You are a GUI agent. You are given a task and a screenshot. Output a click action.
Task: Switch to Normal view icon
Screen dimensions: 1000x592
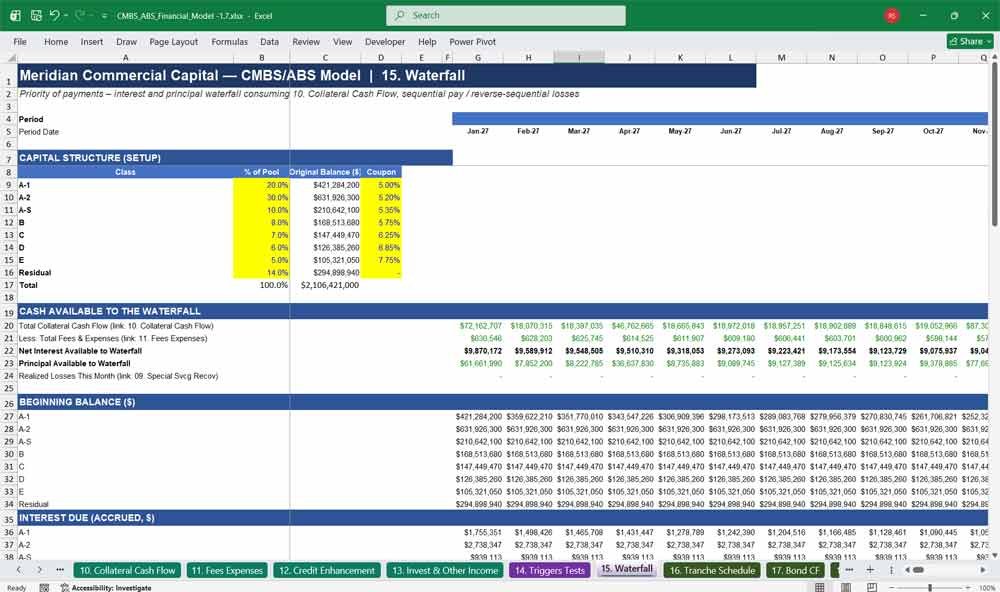(x=820, y=588)
